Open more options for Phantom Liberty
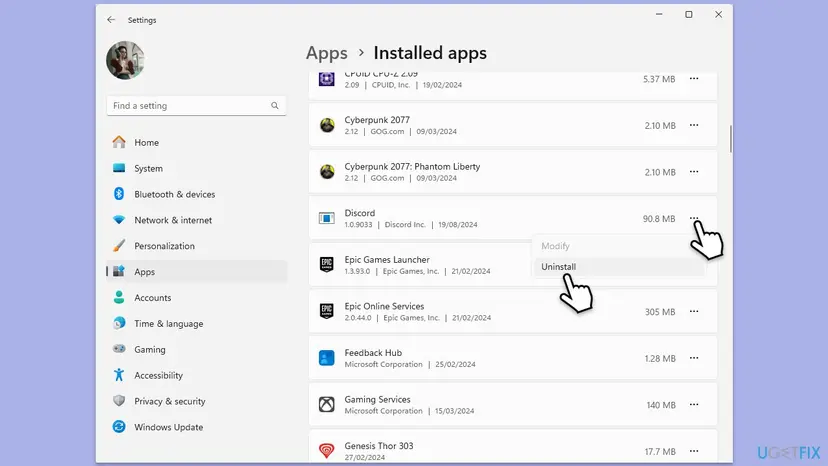 (x=694, y=172)
